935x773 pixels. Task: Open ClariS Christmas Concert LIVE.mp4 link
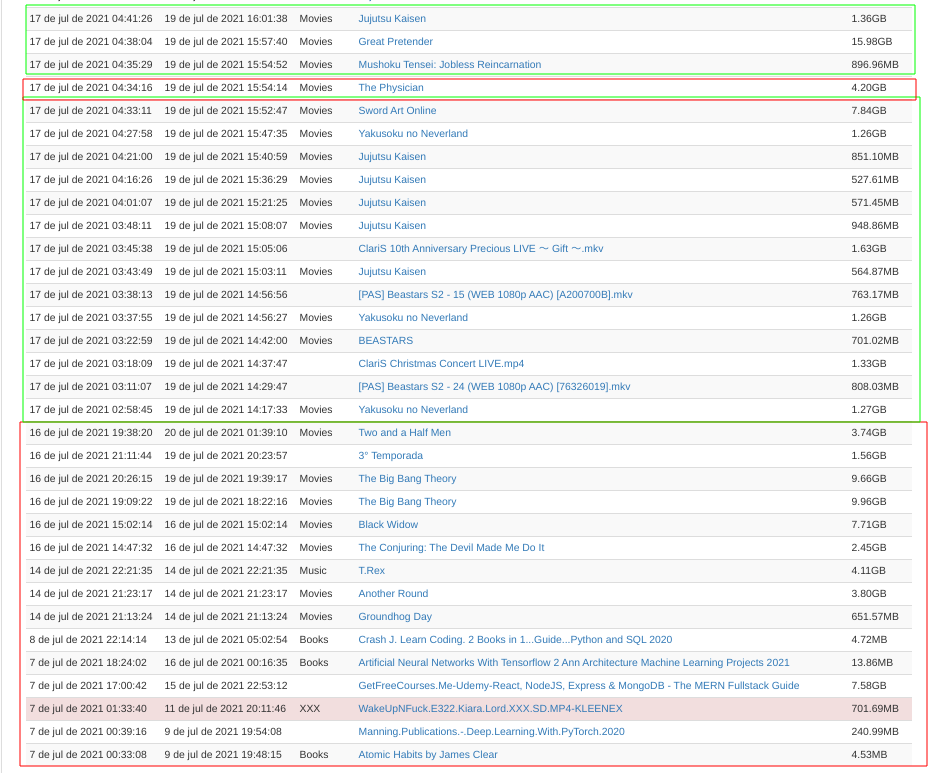(x=441, y=364)
